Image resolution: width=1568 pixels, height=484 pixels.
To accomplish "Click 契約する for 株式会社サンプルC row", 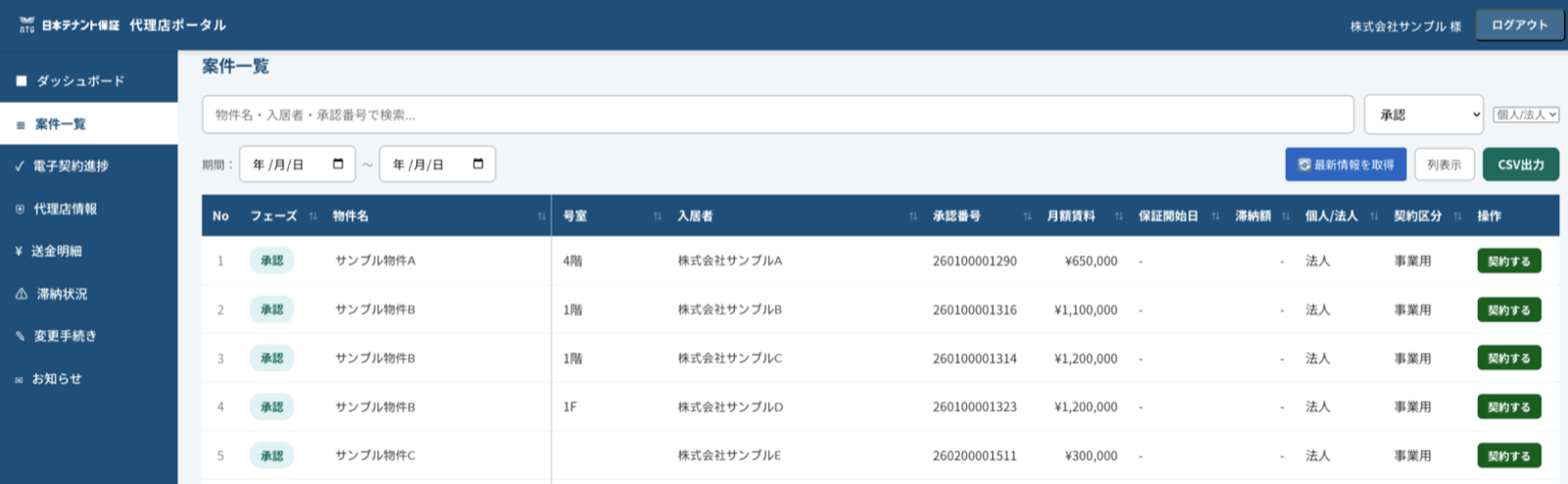I will [x=1509, y=359].
